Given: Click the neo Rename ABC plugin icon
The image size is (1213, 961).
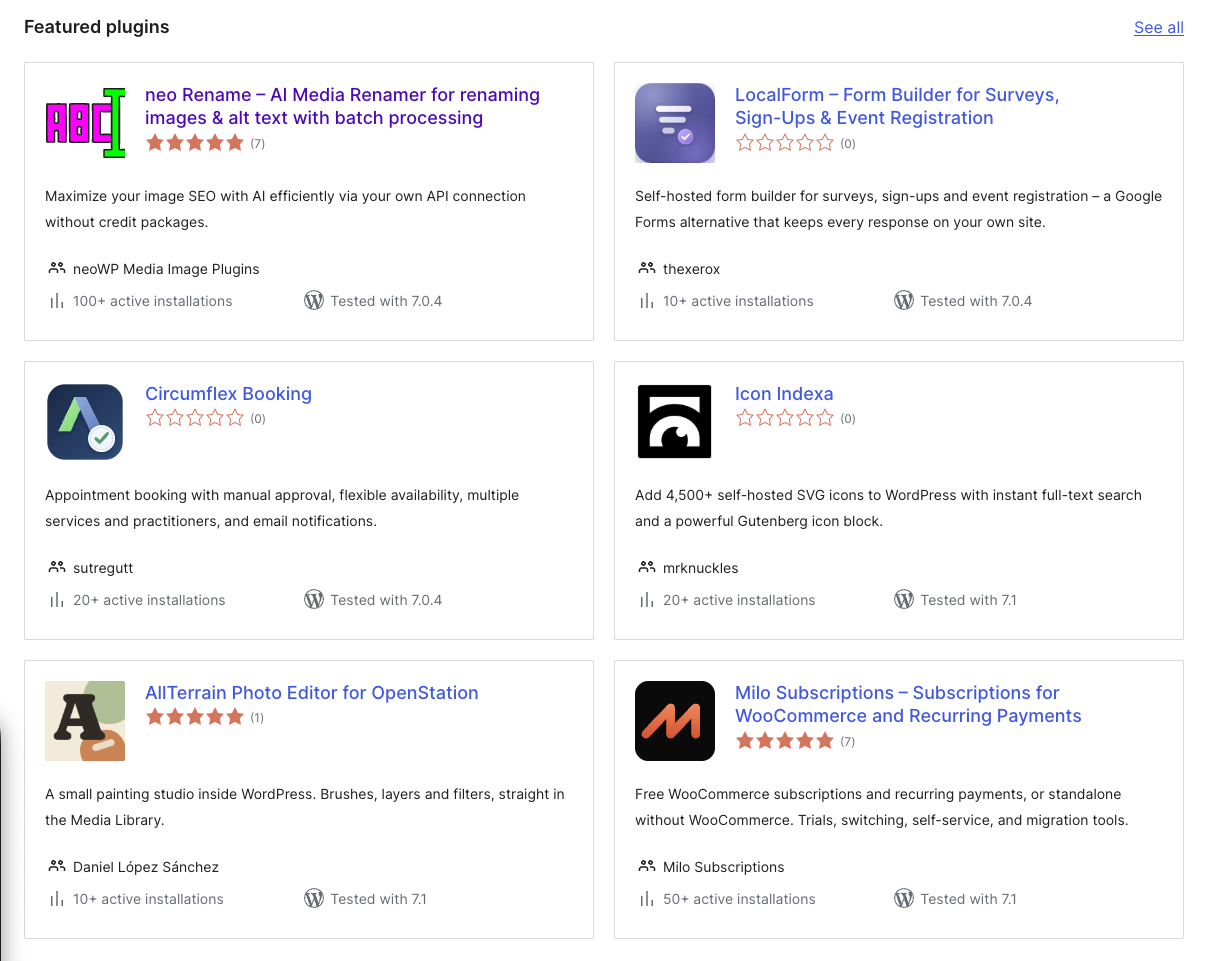Looking at the screenshot, I should [x=85, y=123].
